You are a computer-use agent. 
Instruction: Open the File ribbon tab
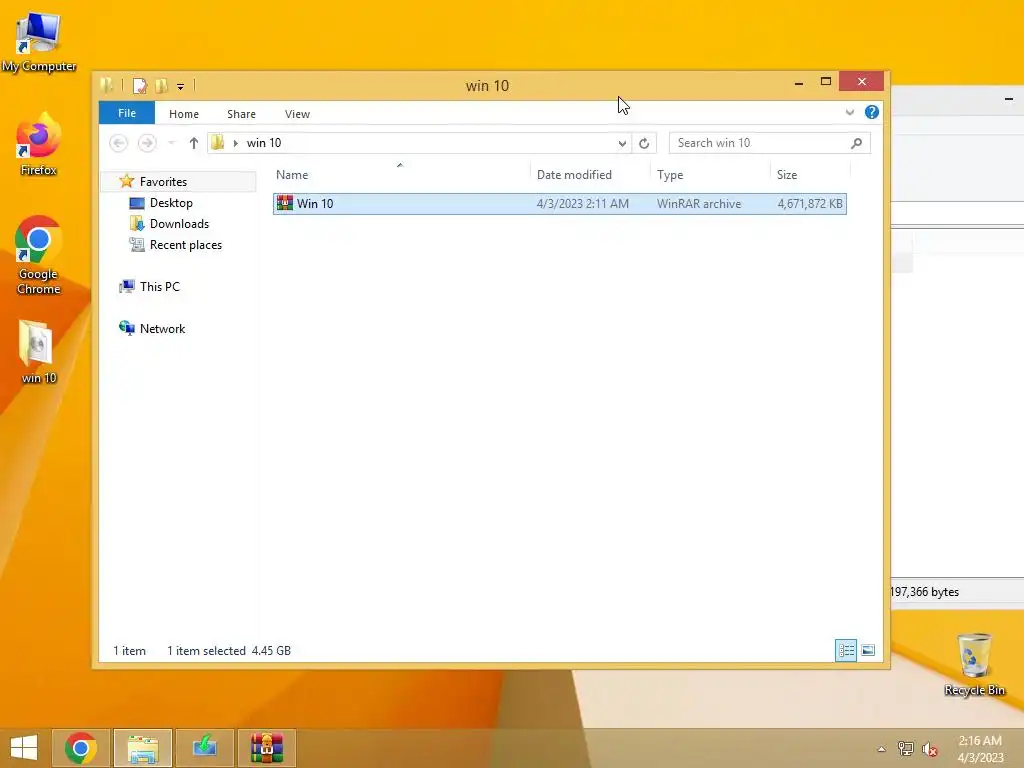tap(127, 113)
